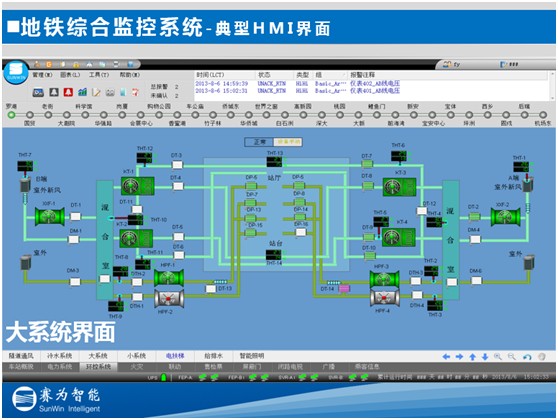
Task: Open the 工具(T) menu
Action: point(99,75)
